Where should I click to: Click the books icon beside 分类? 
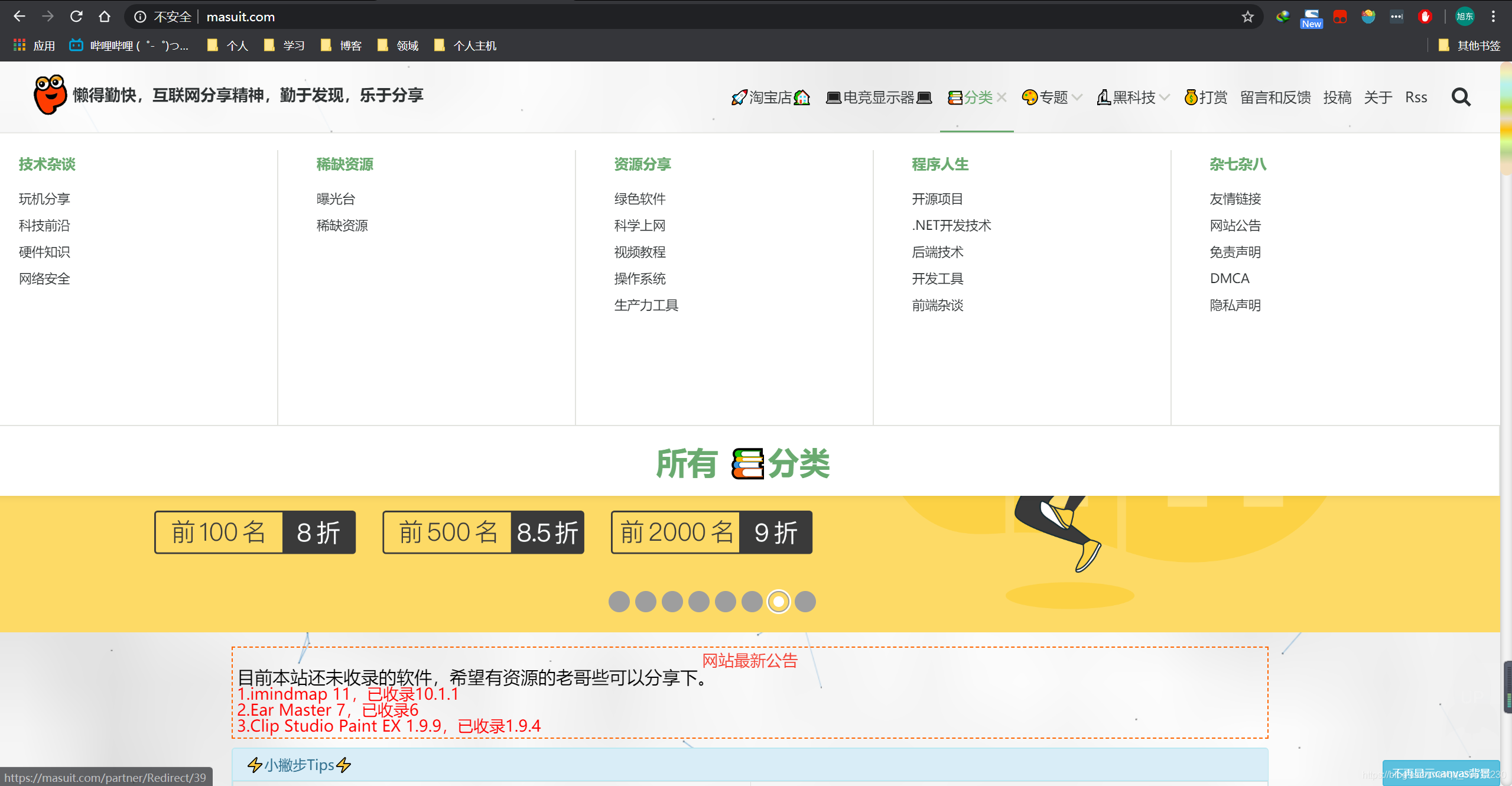click(x=955, y=97)
